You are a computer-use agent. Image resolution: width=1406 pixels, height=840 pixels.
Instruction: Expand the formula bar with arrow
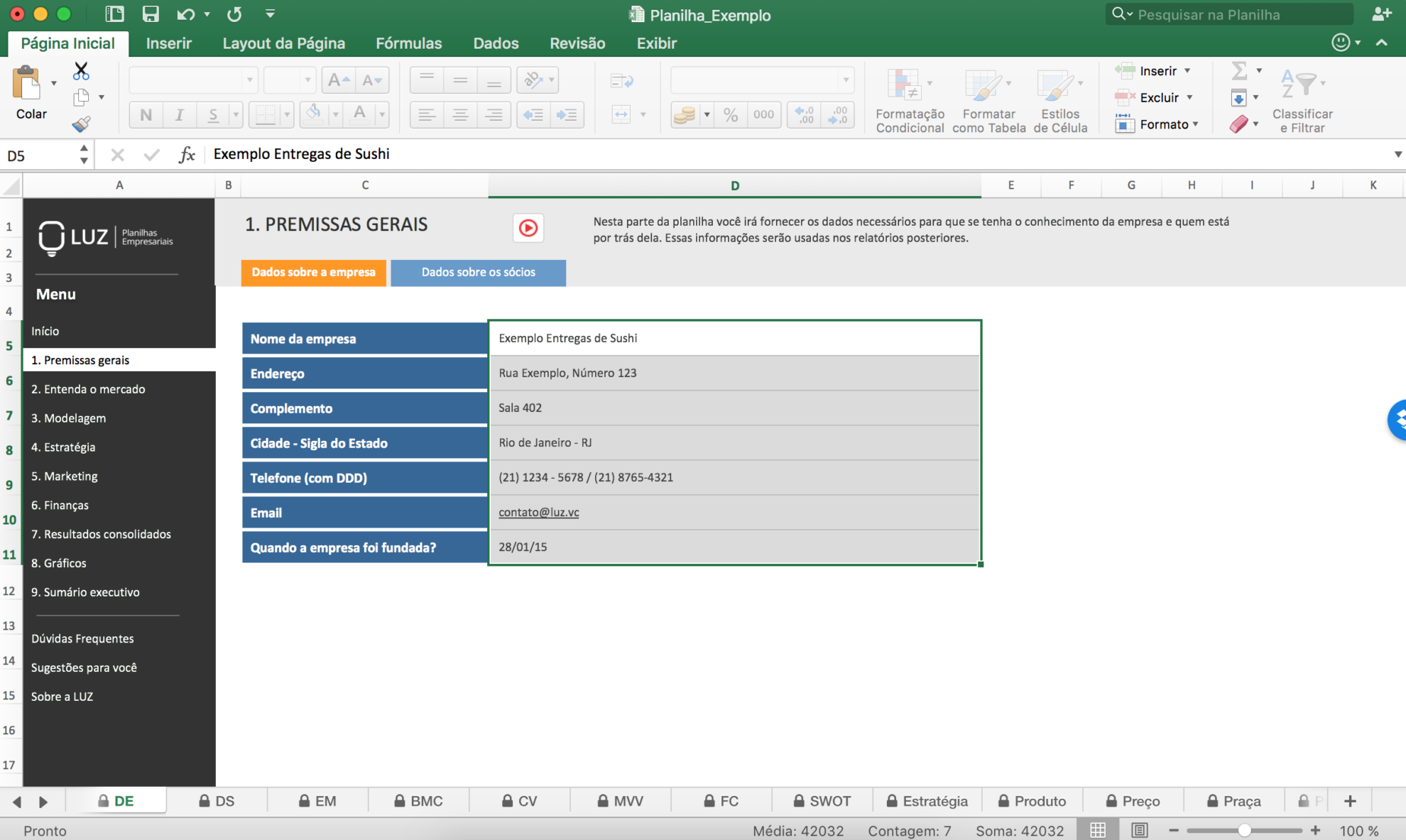pyautogui.click(x=1397, y=154)
